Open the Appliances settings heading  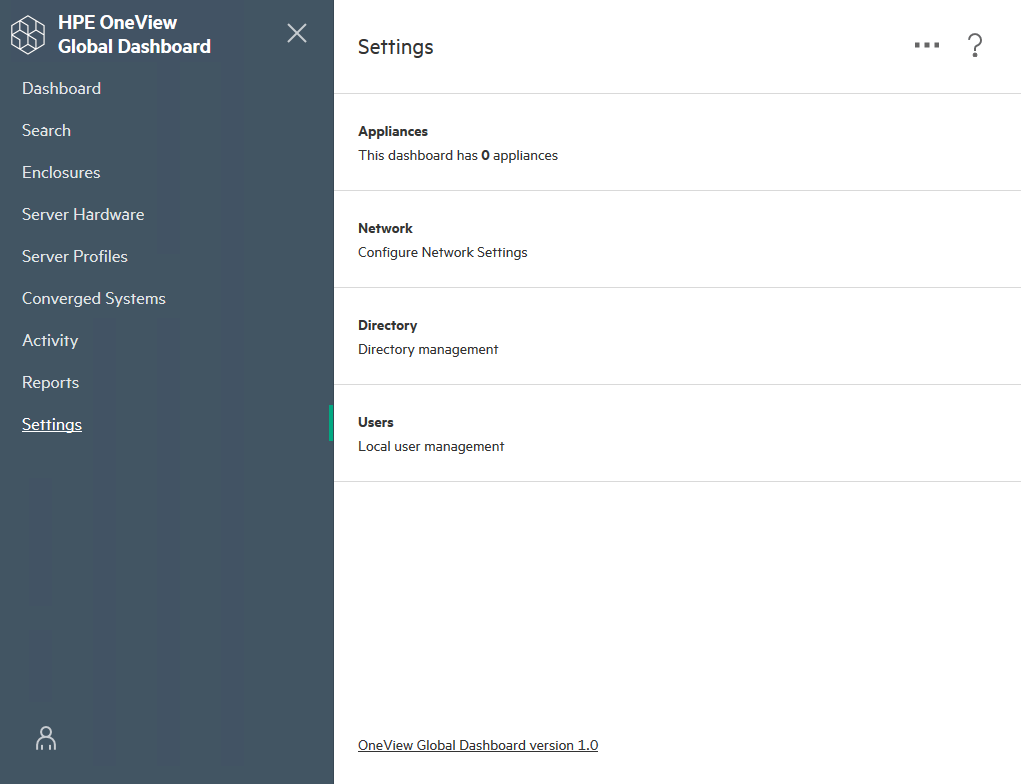click(x=393, y=131)
